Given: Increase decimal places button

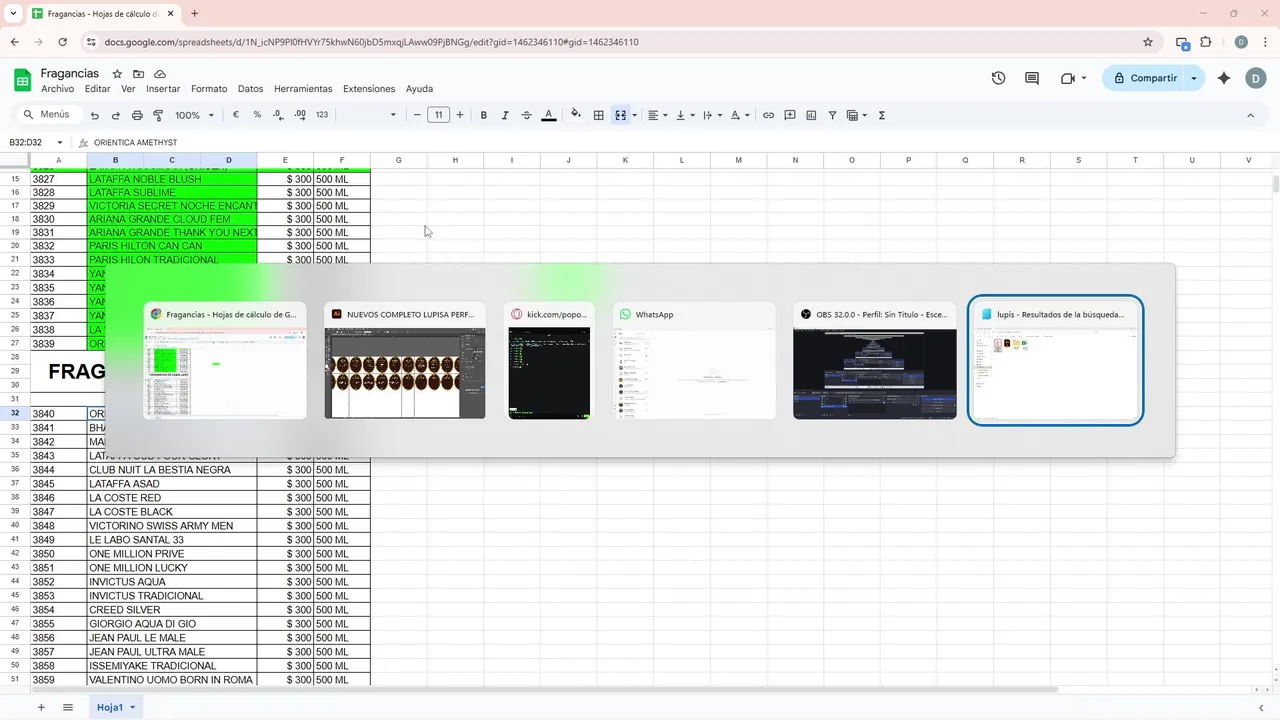Looking at the screenshot, I should (300, 115).
